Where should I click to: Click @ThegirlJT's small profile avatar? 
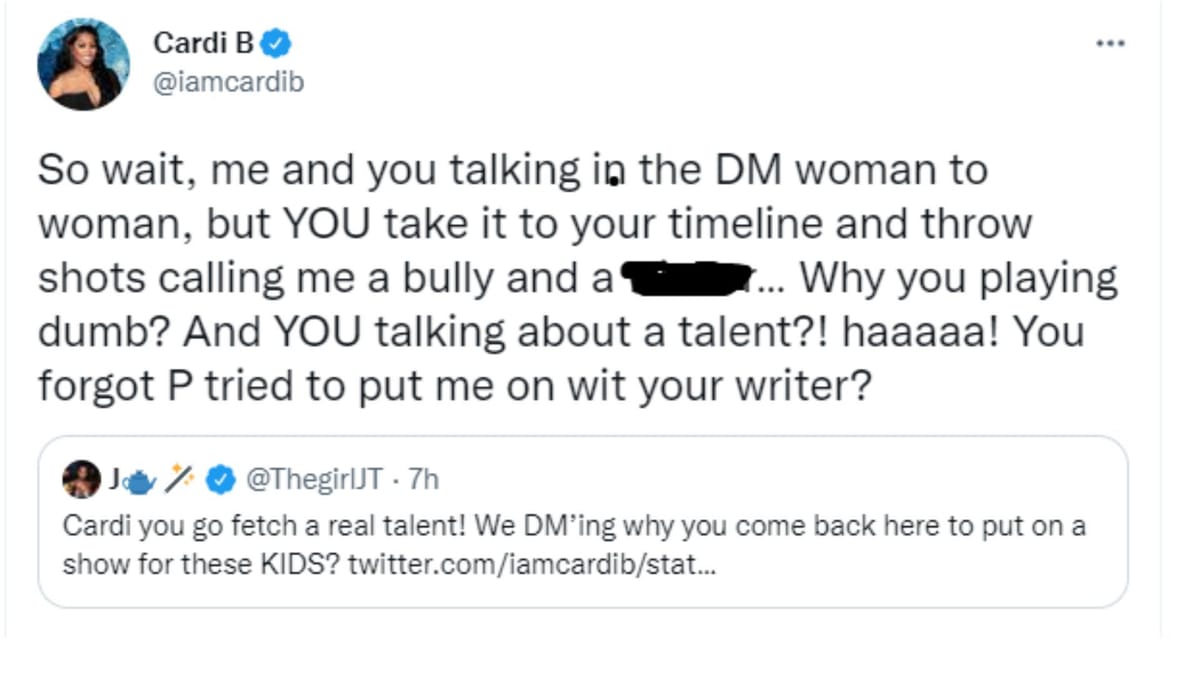pos(80,480)
